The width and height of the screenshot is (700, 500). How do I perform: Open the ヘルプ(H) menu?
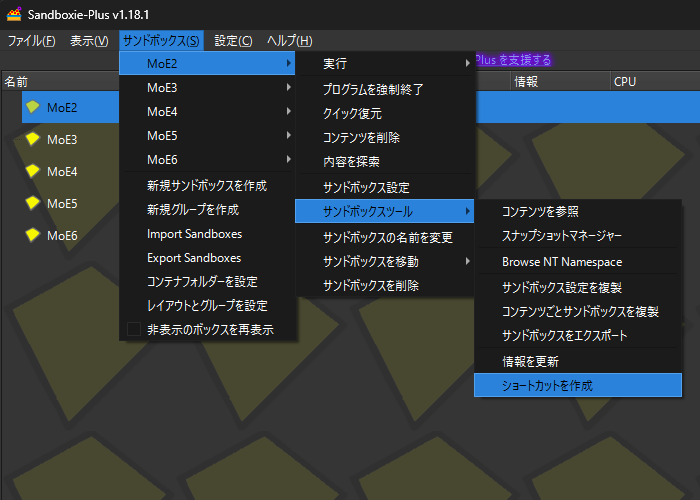click(289, 41)
